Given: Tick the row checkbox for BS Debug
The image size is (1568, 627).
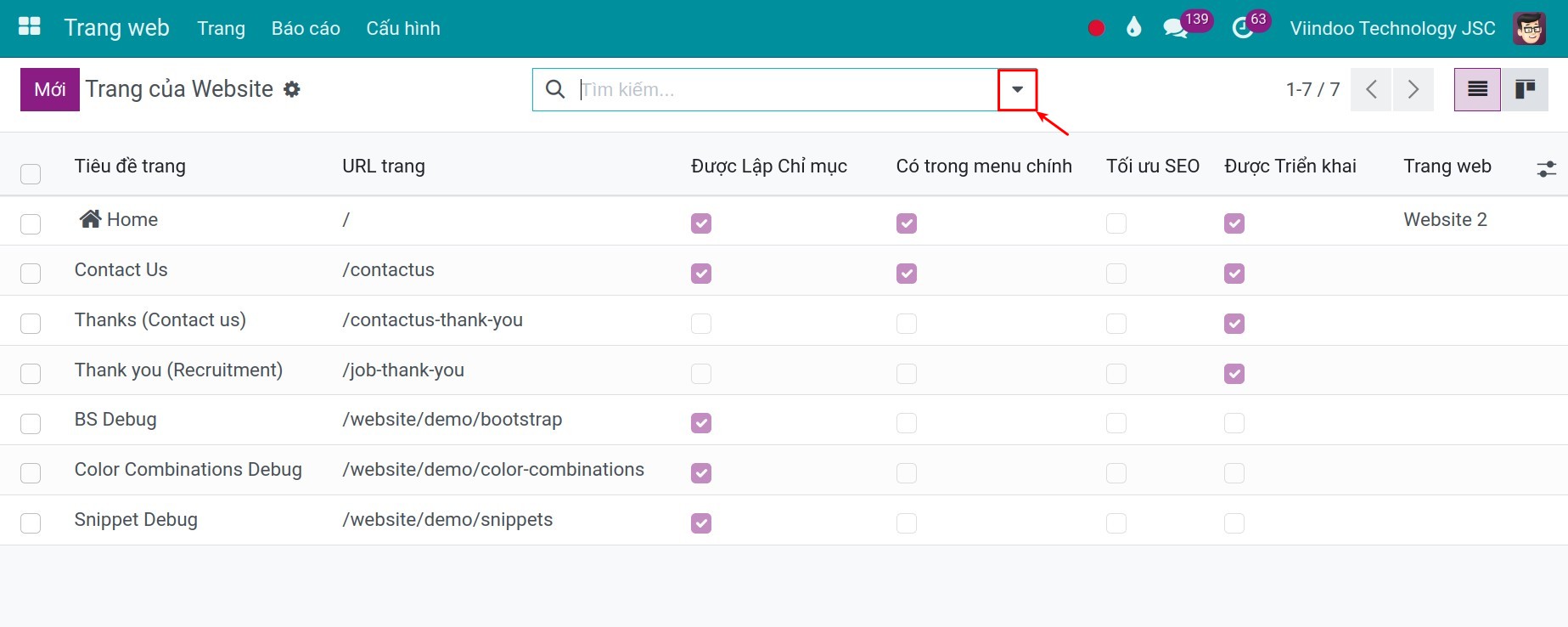Looking at the screenshot, I should (x=31, y=423).
